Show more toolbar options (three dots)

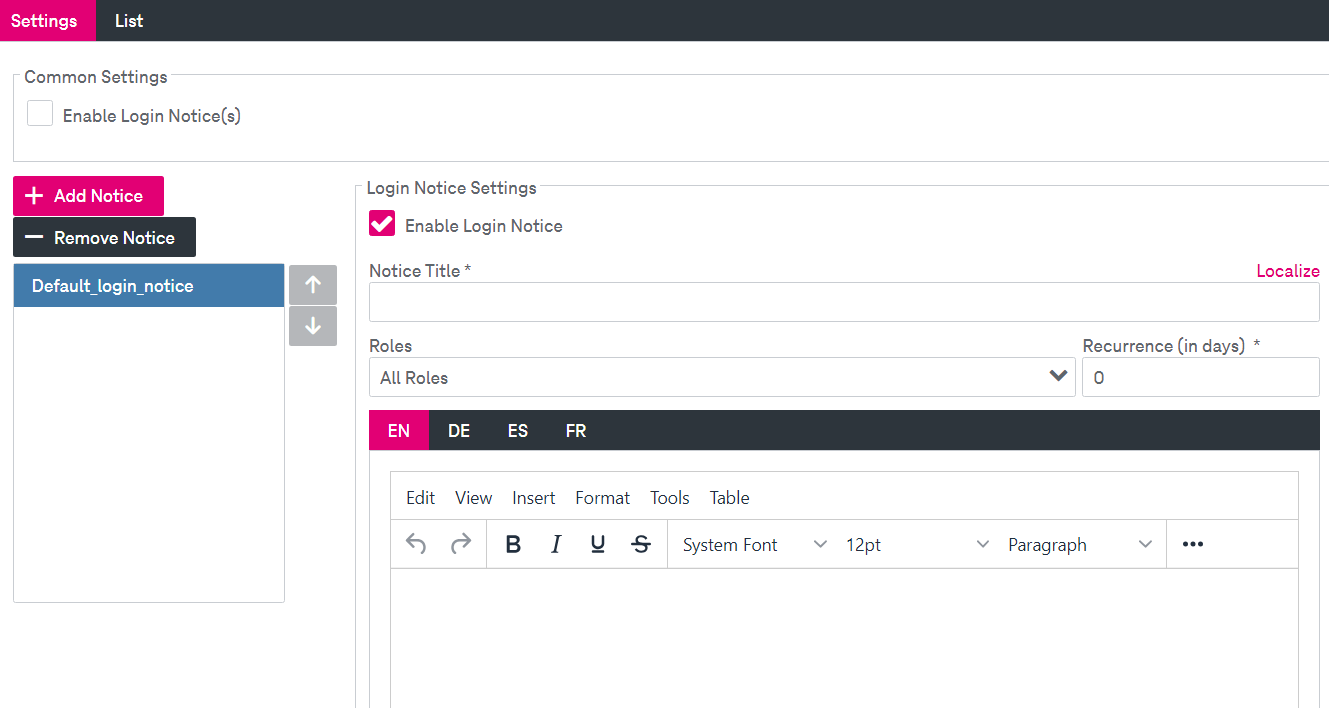[x=1193, y=545]
